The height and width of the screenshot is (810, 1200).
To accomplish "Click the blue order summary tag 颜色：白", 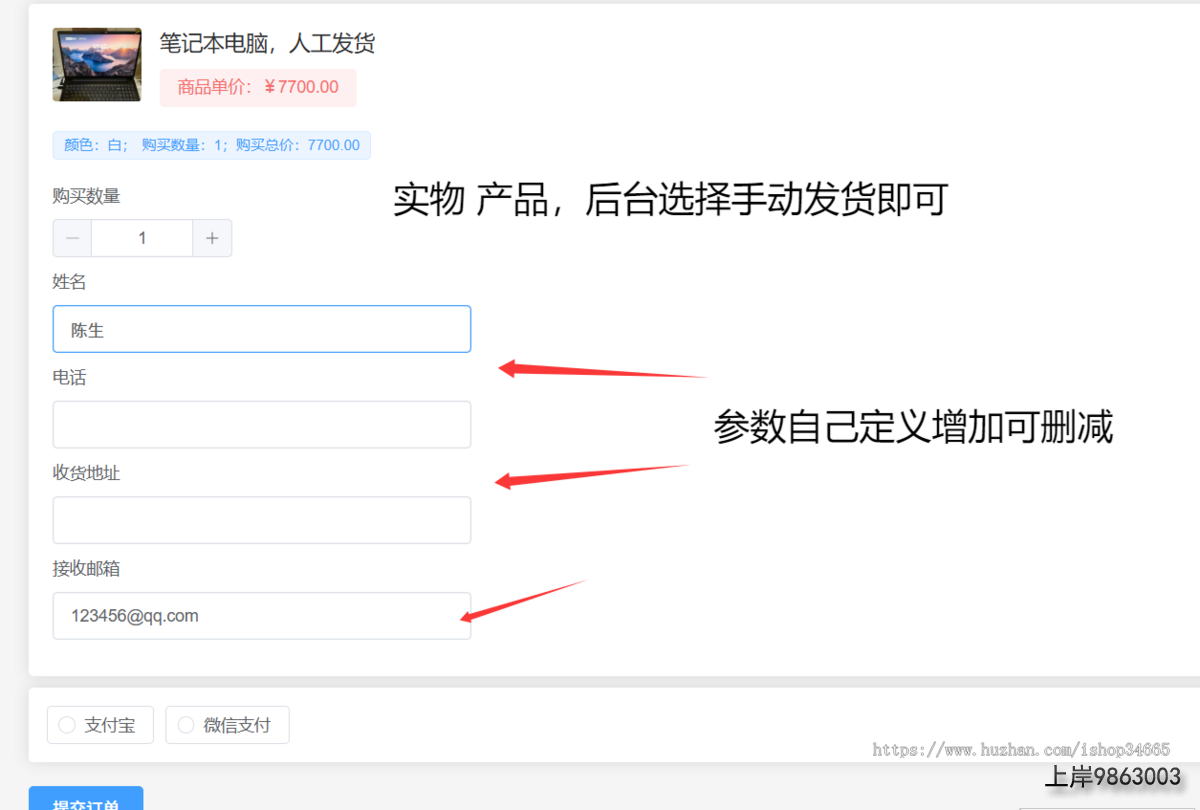I will [x=211, y=146].
